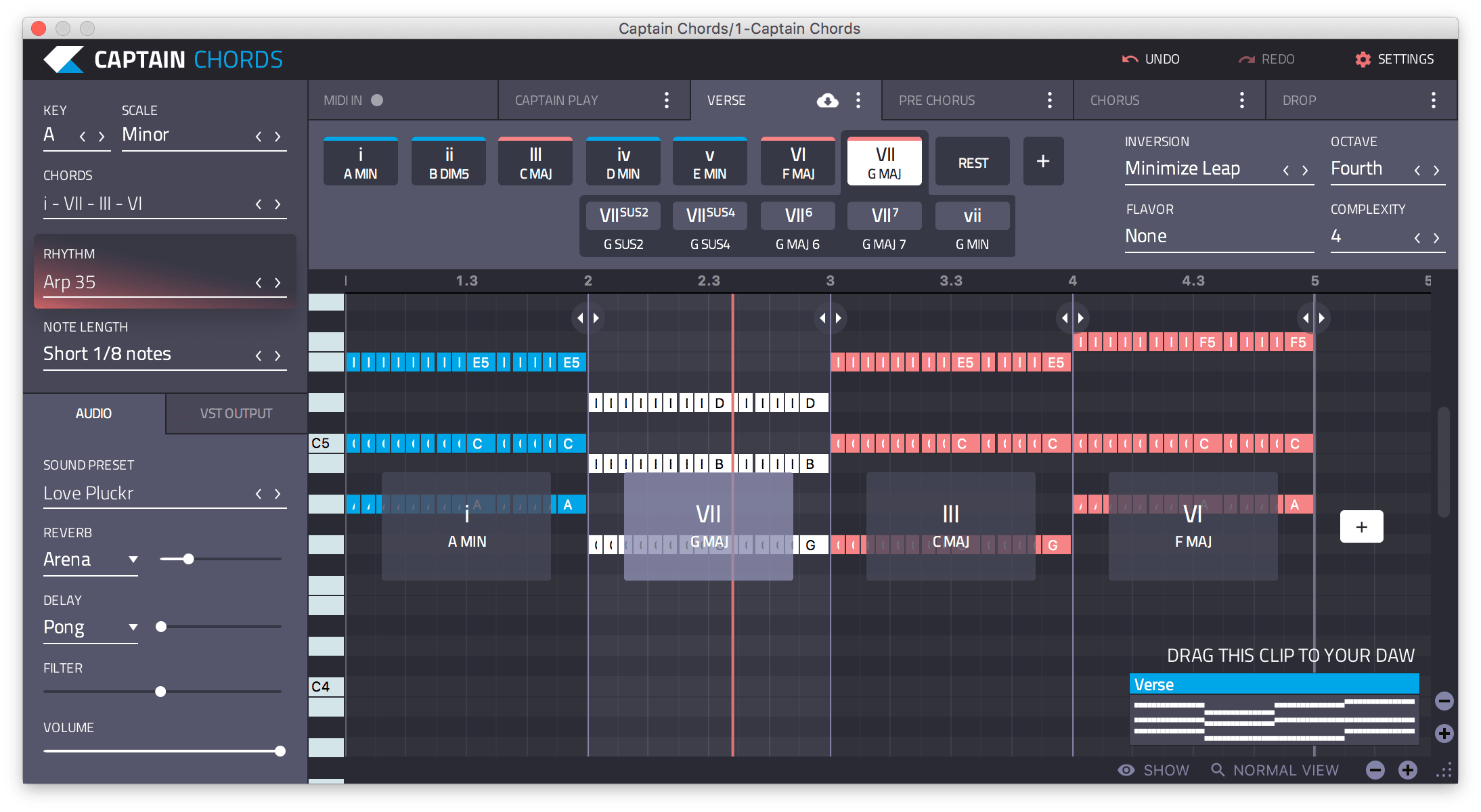The height and width of the screenshot is (812, 1481).
Task: Click the cloud download icon on Verse tab
Action: click(827, 101)
